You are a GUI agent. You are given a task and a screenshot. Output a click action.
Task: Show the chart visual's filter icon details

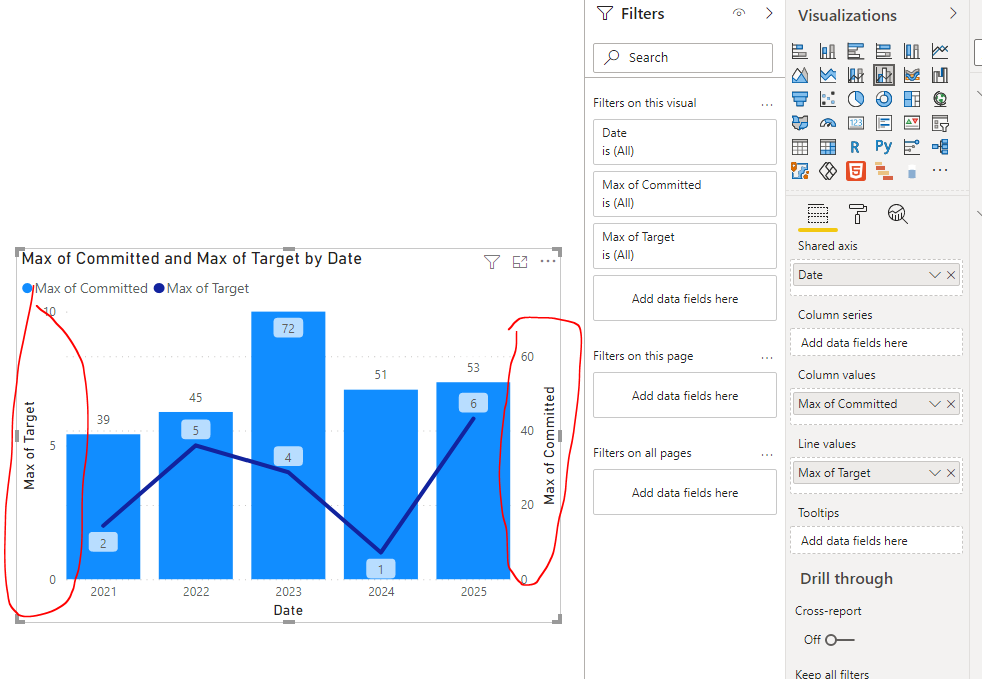492,262
